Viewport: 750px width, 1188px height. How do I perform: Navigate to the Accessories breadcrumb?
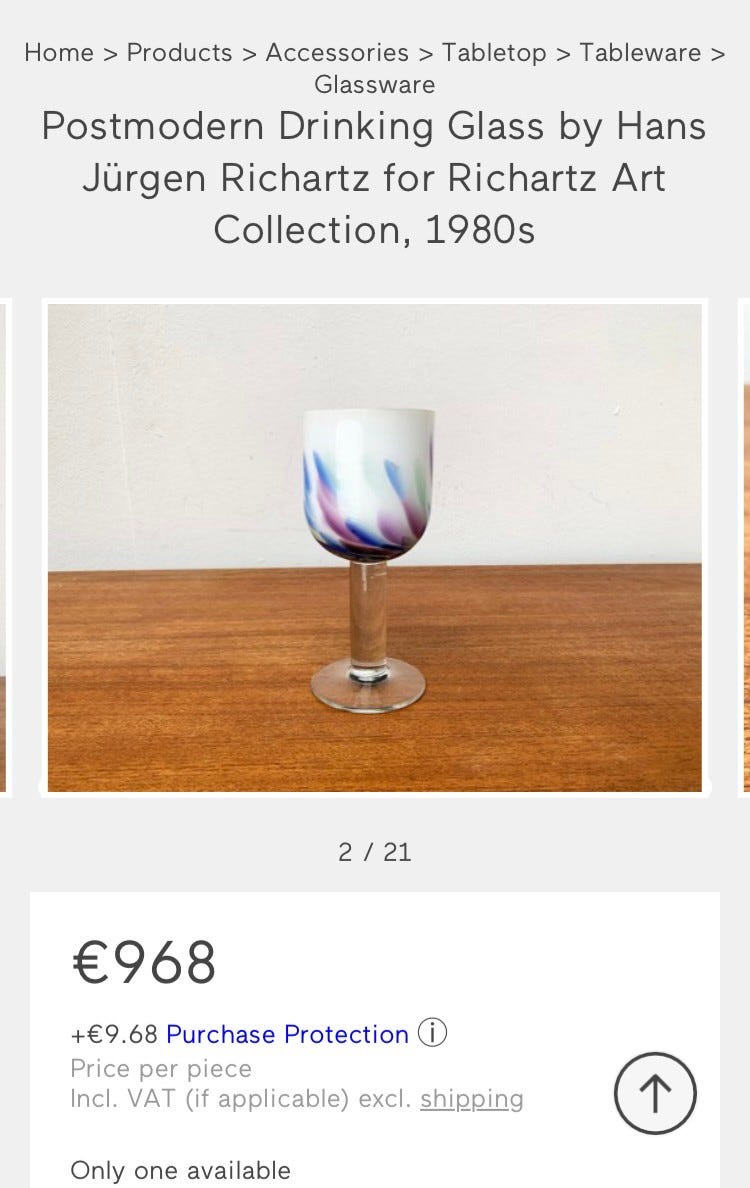pos(337,53)
